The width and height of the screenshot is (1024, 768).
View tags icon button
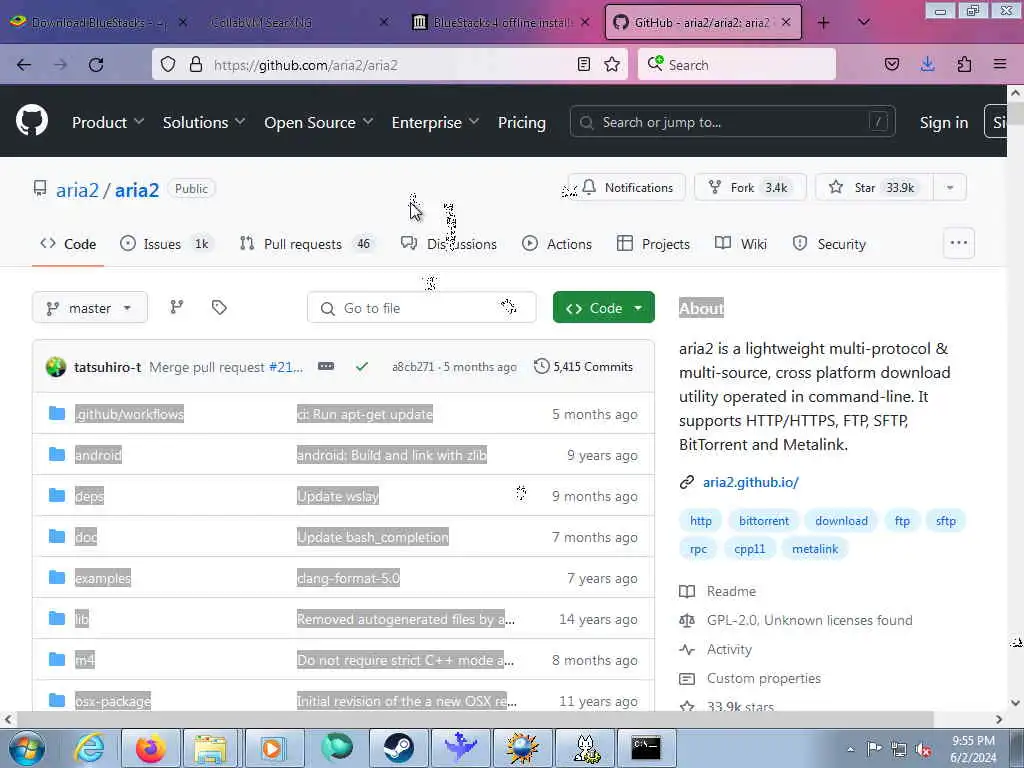[219, 307]
